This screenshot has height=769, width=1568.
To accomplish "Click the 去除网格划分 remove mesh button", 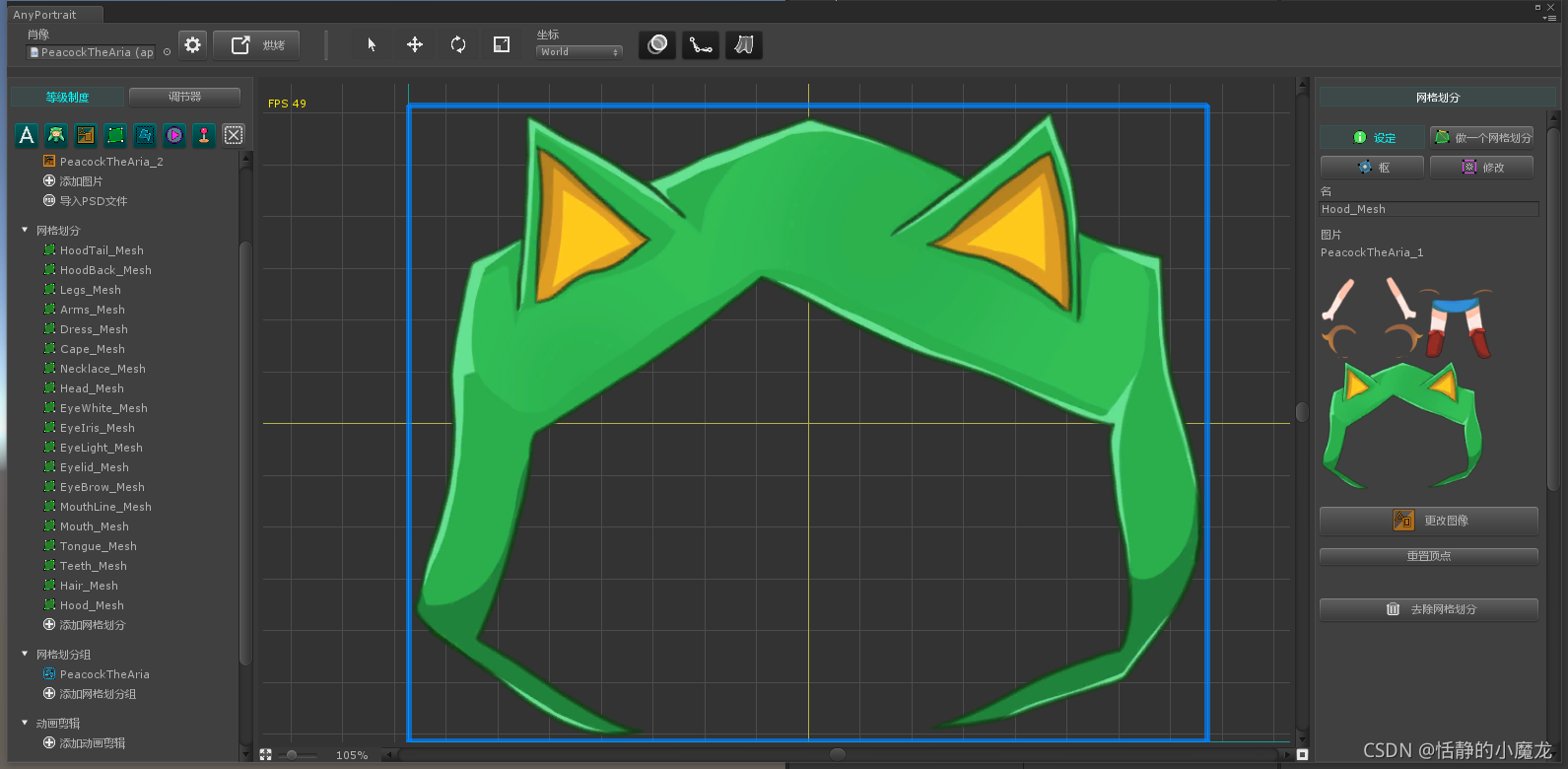I will (x=1429, y=609).
